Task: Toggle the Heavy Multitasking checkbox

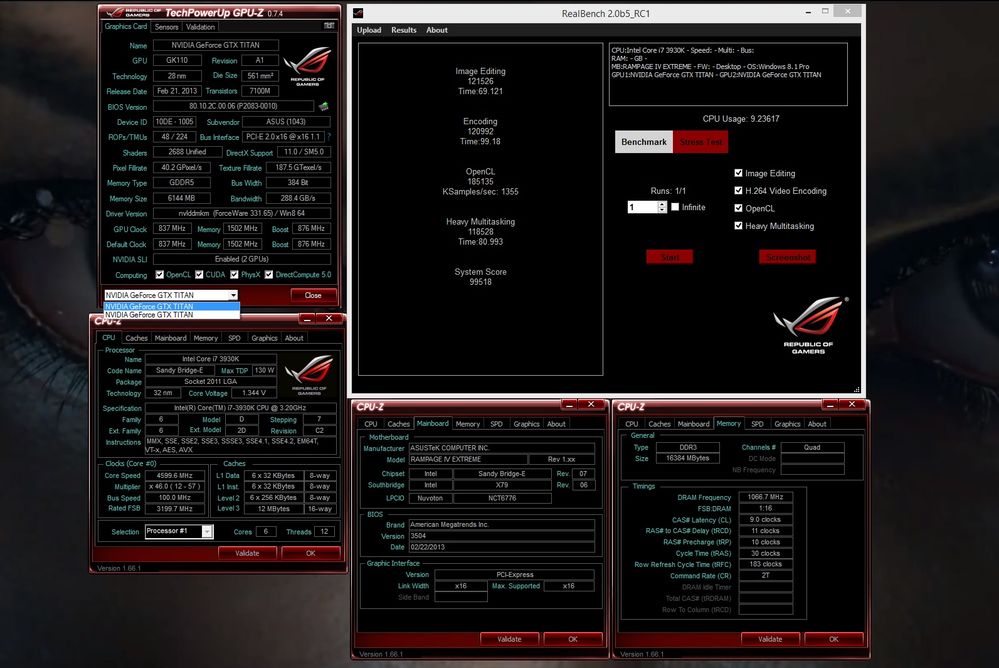Action: (738, 226)
